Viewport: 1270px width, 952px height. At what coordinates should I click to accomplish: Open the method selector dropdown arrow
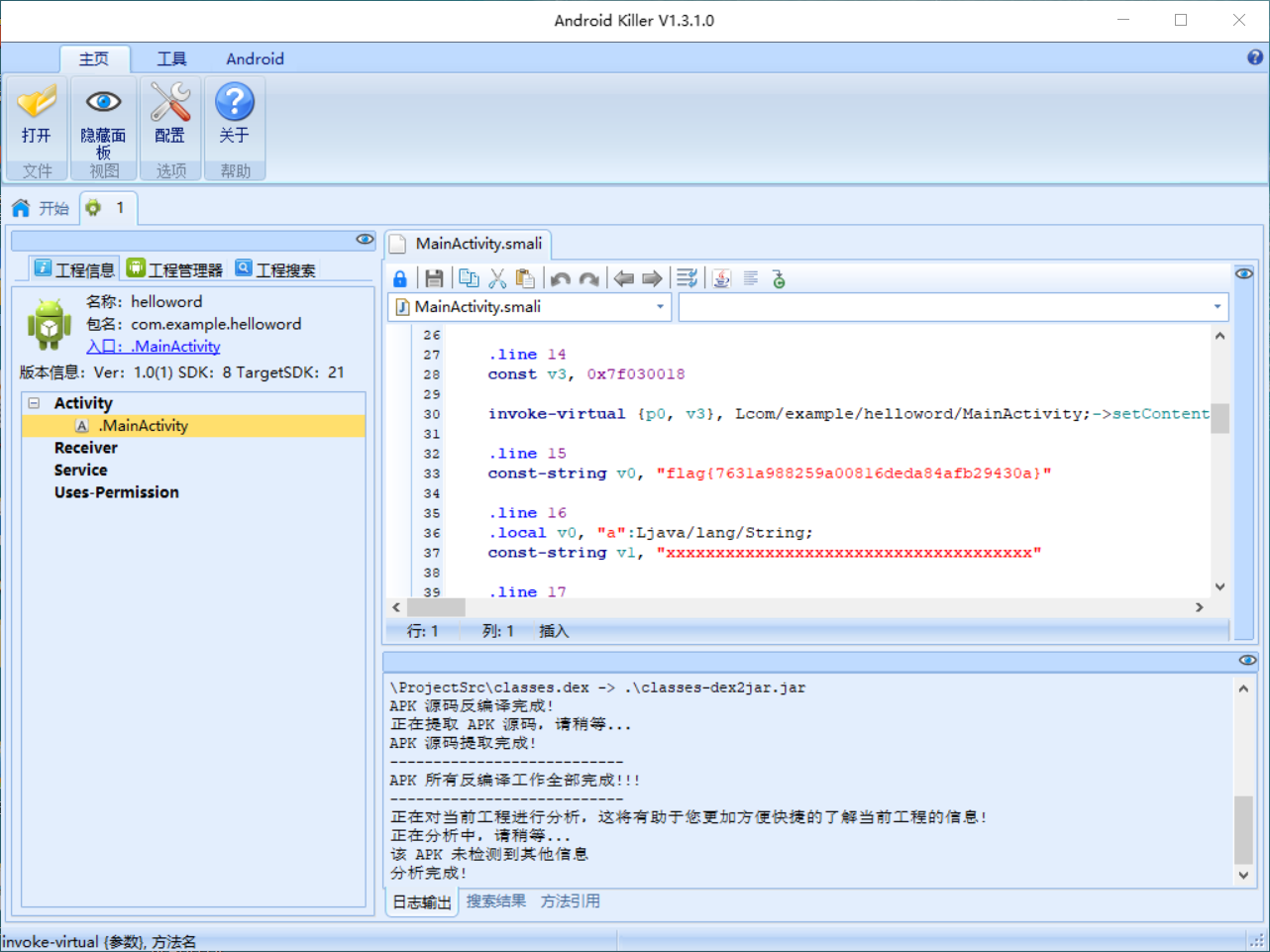[x=1217, y=307]
